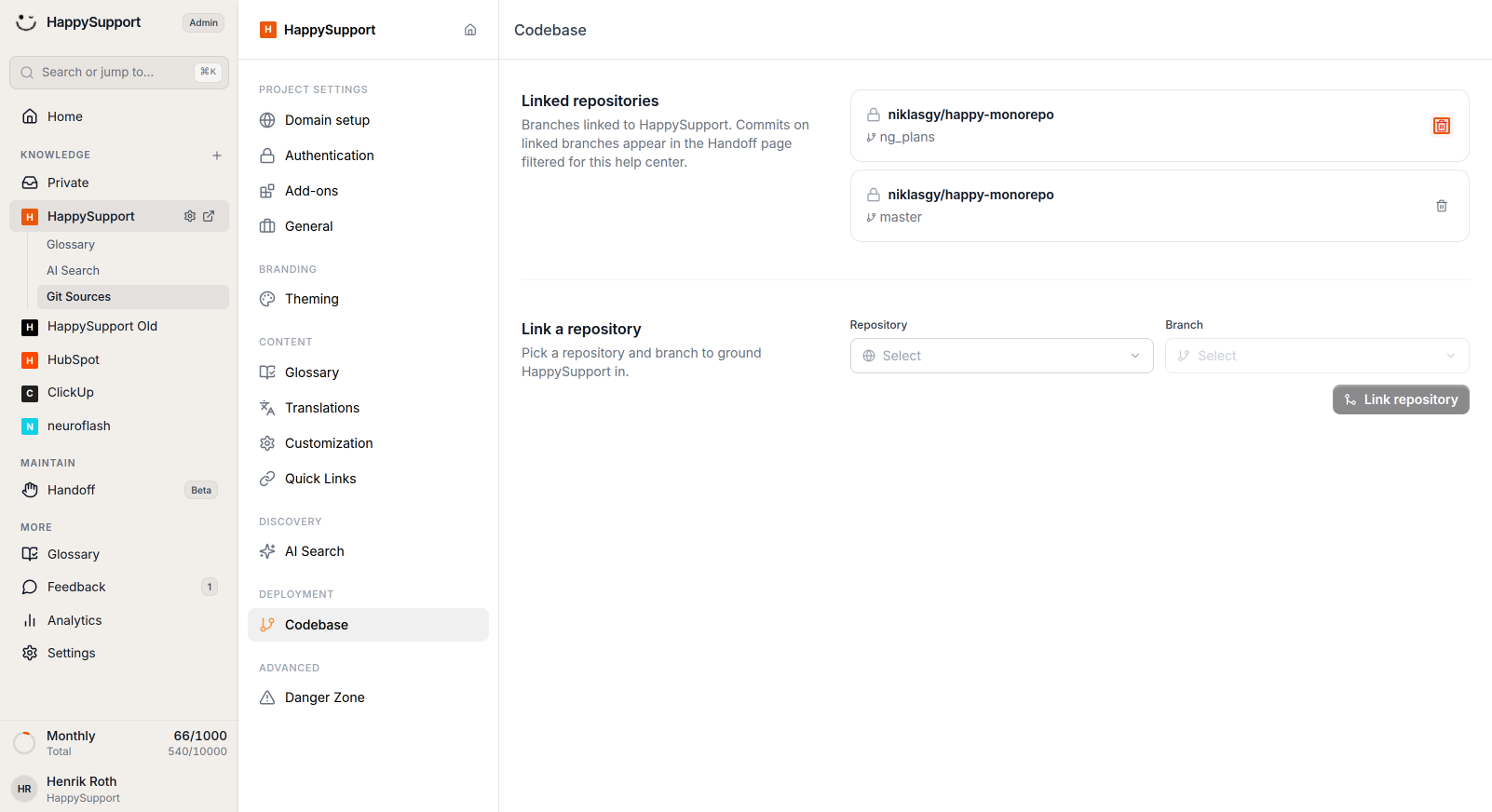This screenshot has width=1492, height=812.
Task: Click the Link repository button
Action: click(x=1401, y=399)
